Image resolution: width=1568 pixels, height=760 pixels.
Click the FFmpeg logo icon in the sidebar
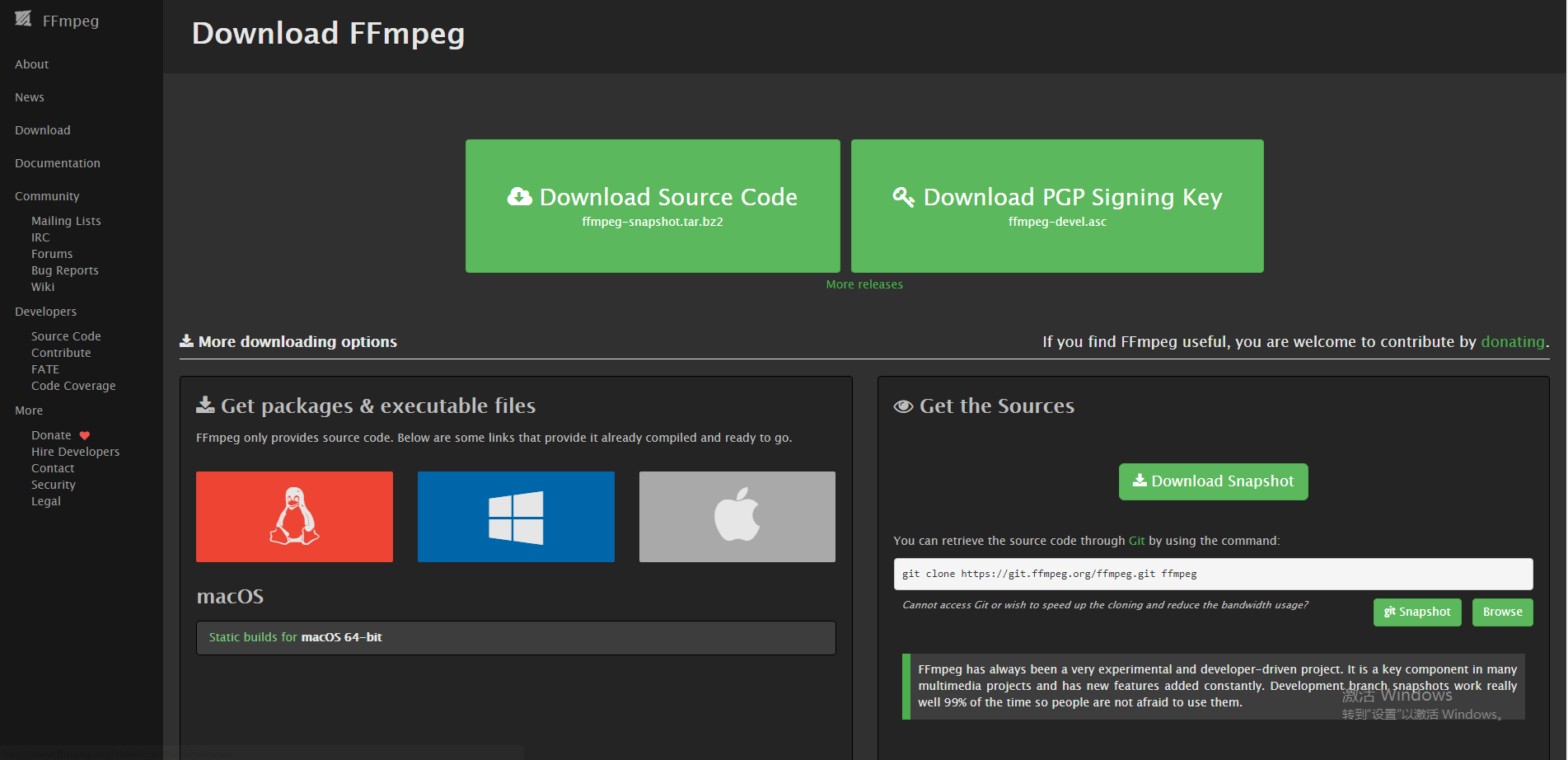tap(23, 19)
